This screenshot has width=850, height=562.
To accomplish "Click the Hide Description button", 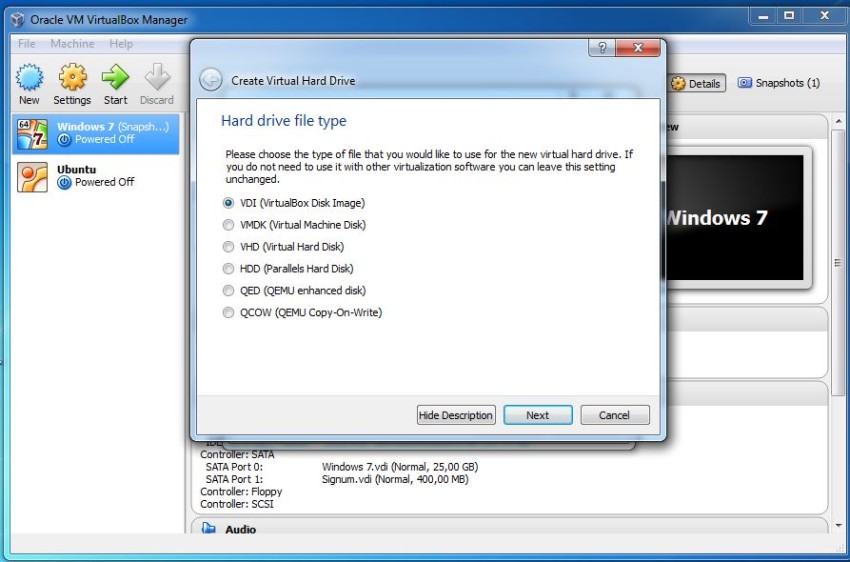I will pyautogui.click(x=456, y=415).
